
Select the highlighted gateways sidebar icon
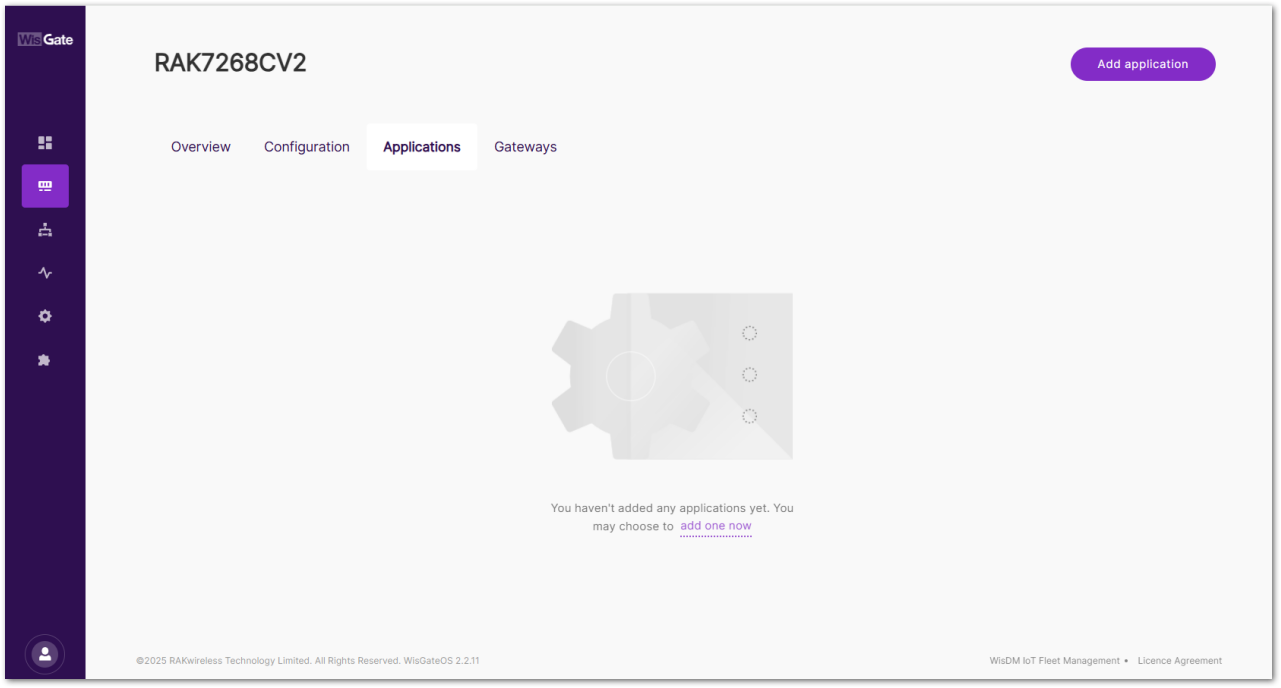(45, 186)
